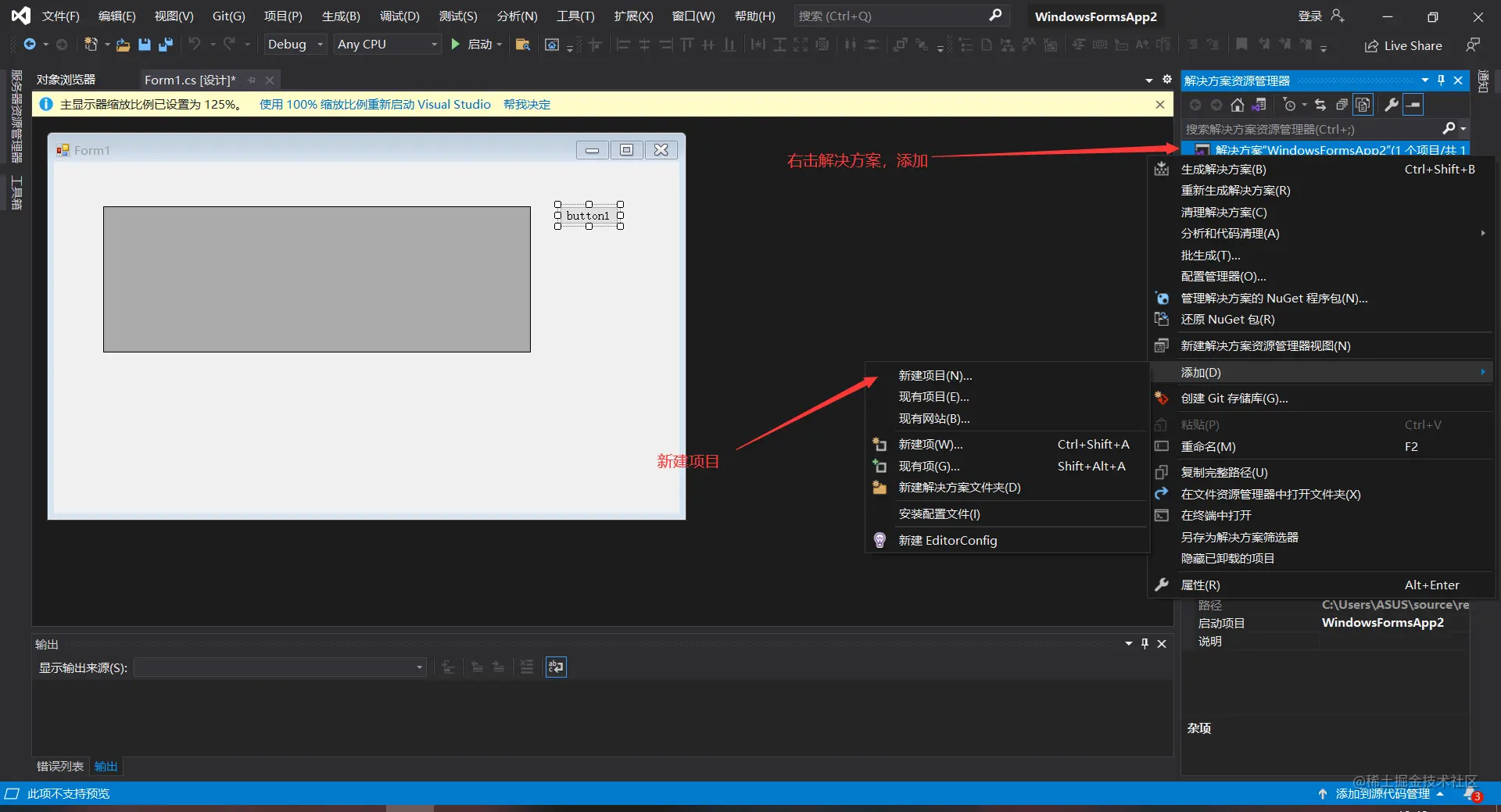The height and width of the screenshot is (812, 1501).
Task: Click button1 on the Form1 designer
Action: coord(589,216)
